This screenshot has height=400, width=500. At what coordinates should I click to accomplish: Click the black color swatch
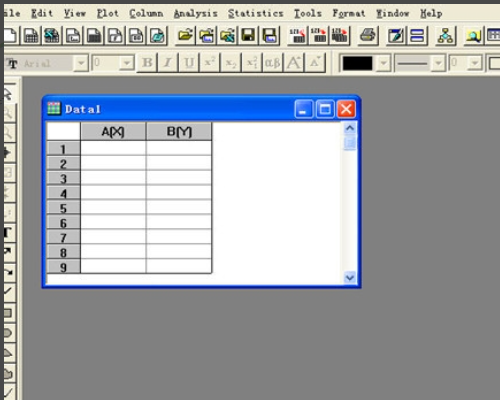(357, 63)
